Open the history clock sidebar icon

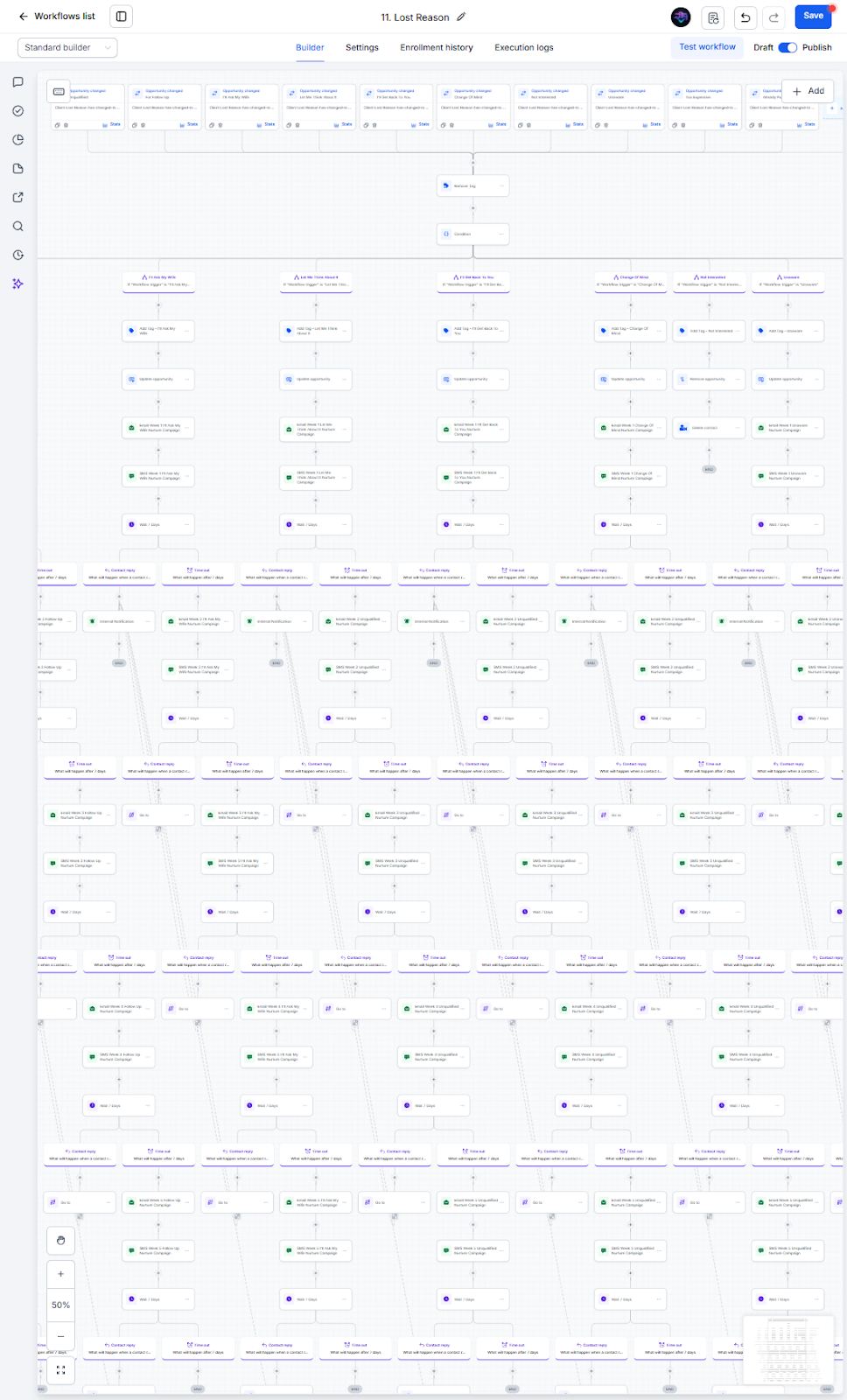[17, 255]
